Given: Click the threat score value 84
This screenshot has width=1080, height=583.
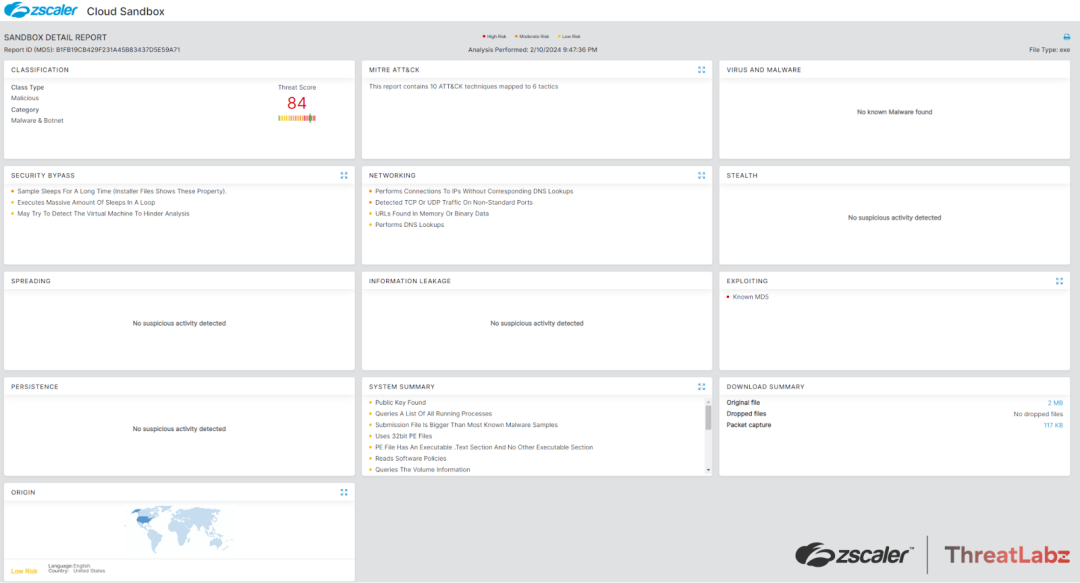Looking at the screenshot, I should pos(296,103).
